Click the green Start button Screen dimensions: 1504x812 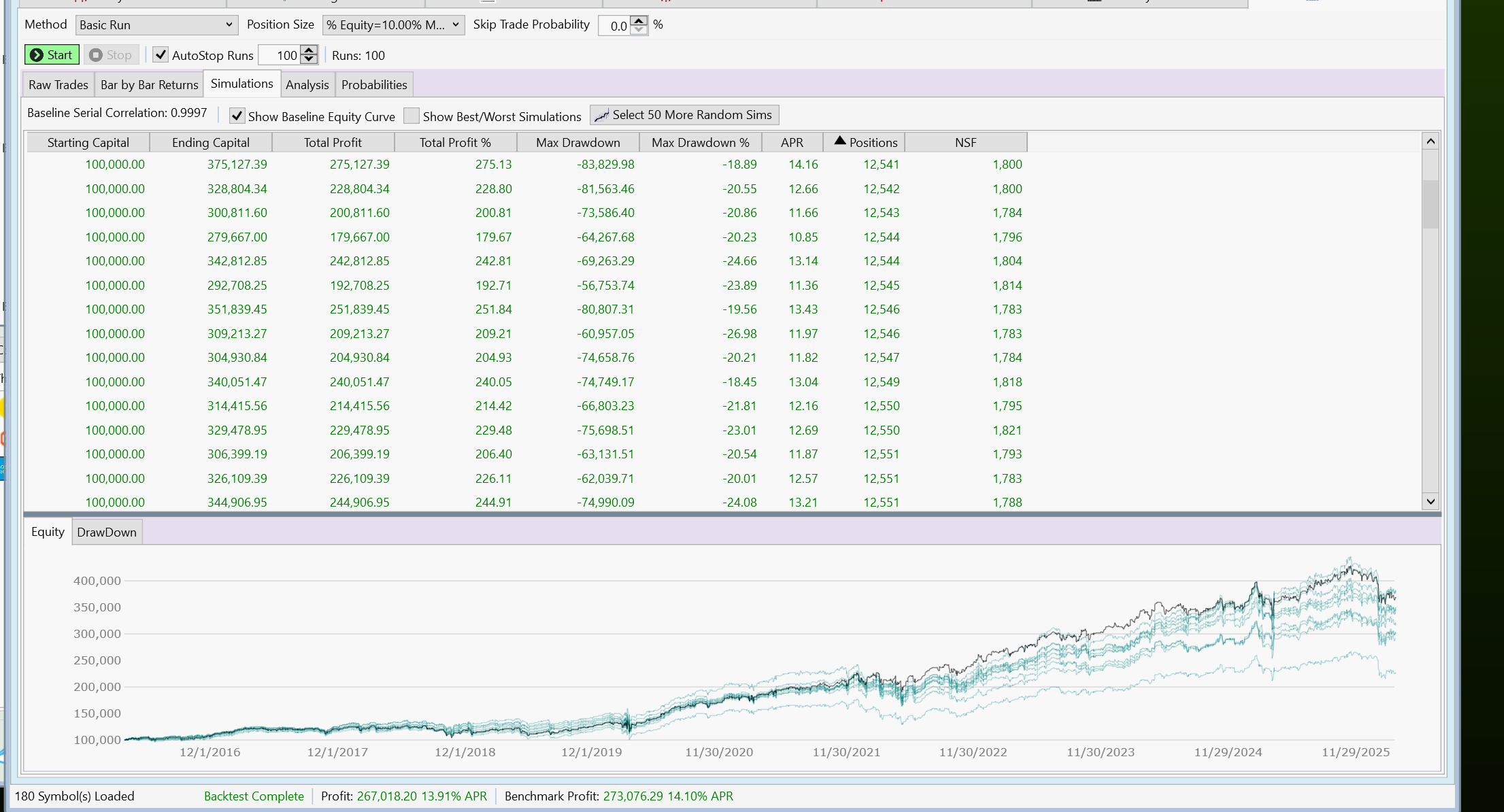(52, 55)
